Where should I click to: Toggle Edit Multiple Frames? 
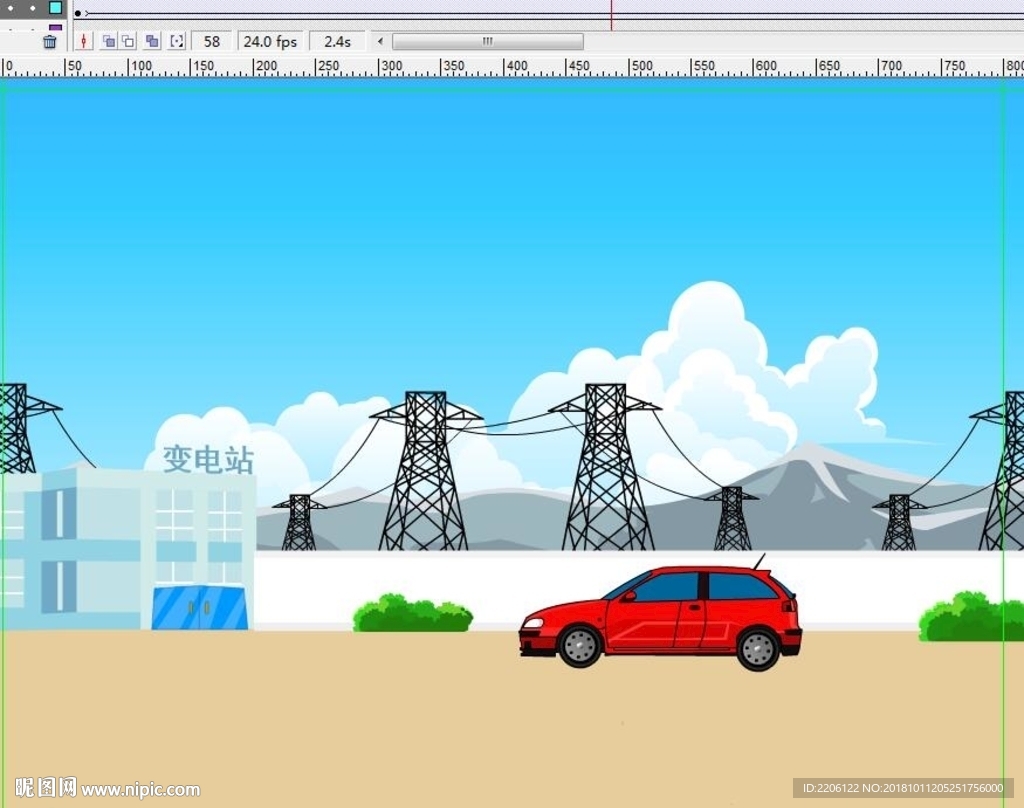(x=152, y=42)
